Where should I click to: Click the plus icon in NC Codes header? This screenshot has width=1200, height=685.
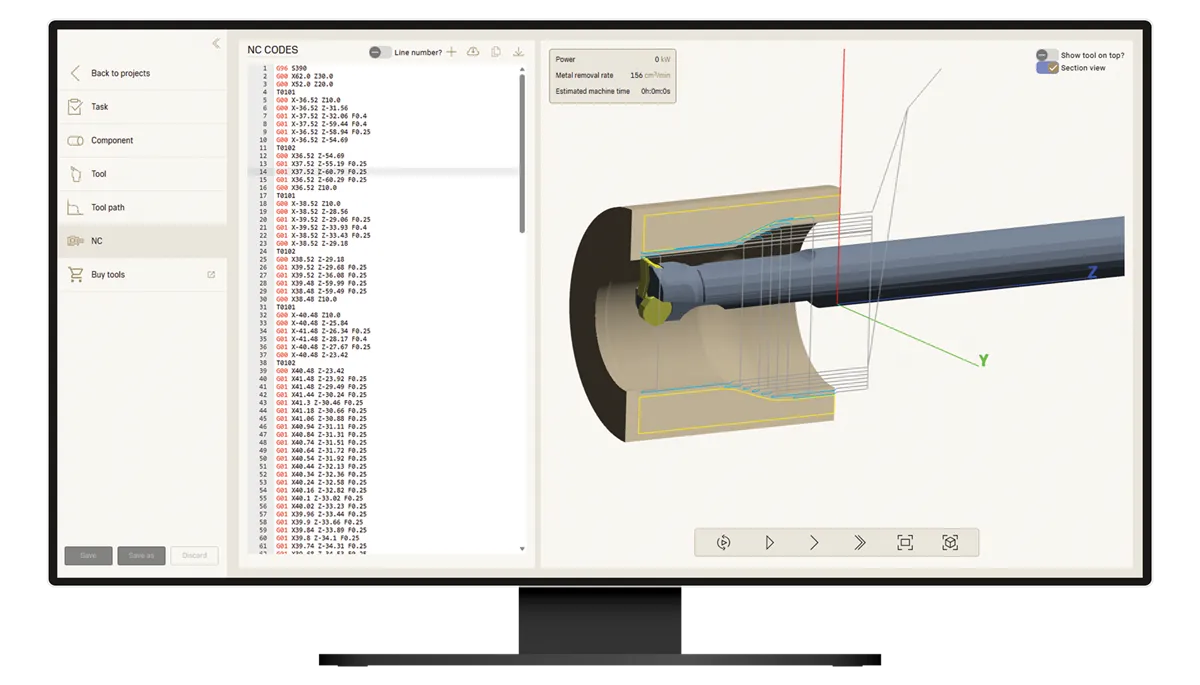tap(451, 52)
